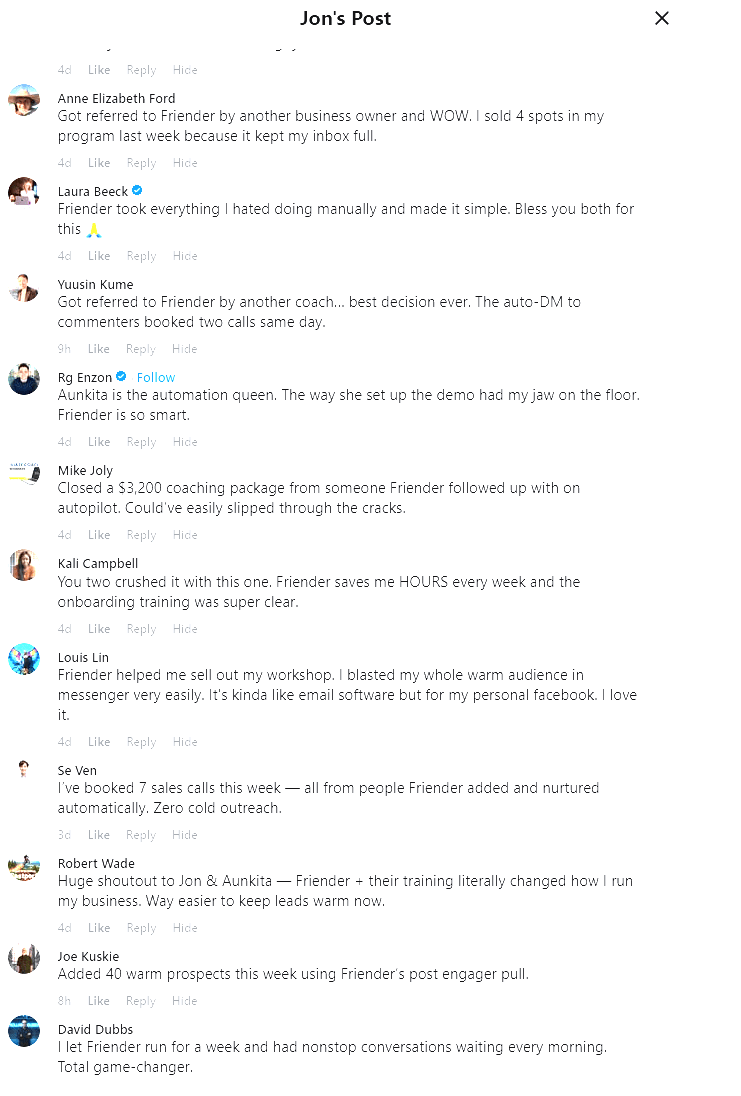Open Louis Lin's avatar
Screen dimensions: 741x1096
[x=24, y=659]
